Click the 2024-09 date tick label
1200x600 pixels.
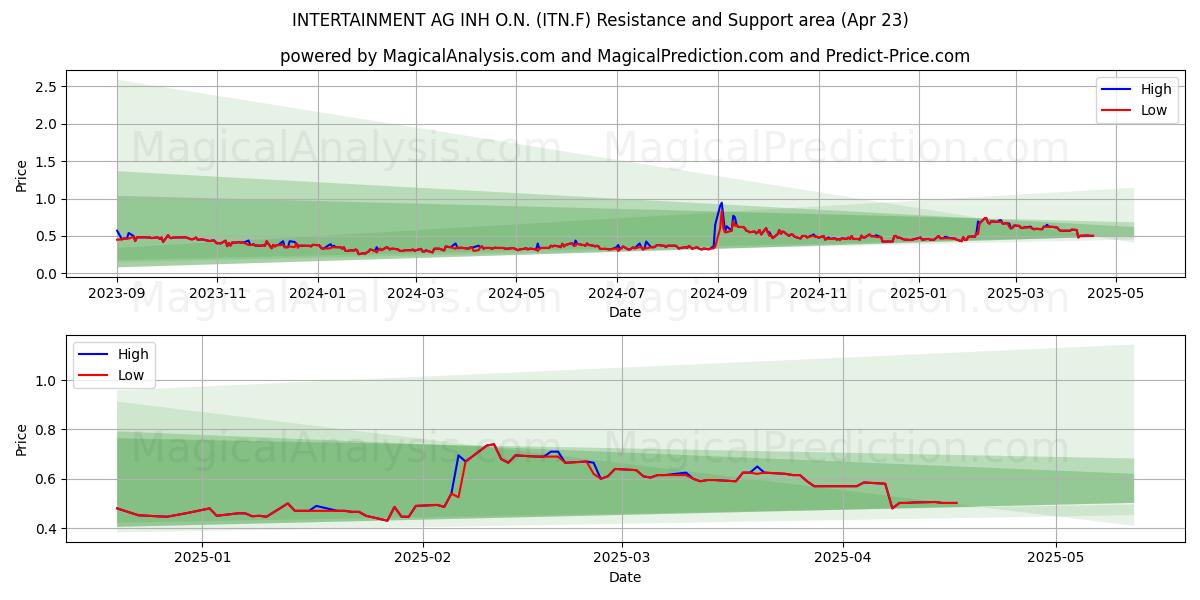click(718, 294)
